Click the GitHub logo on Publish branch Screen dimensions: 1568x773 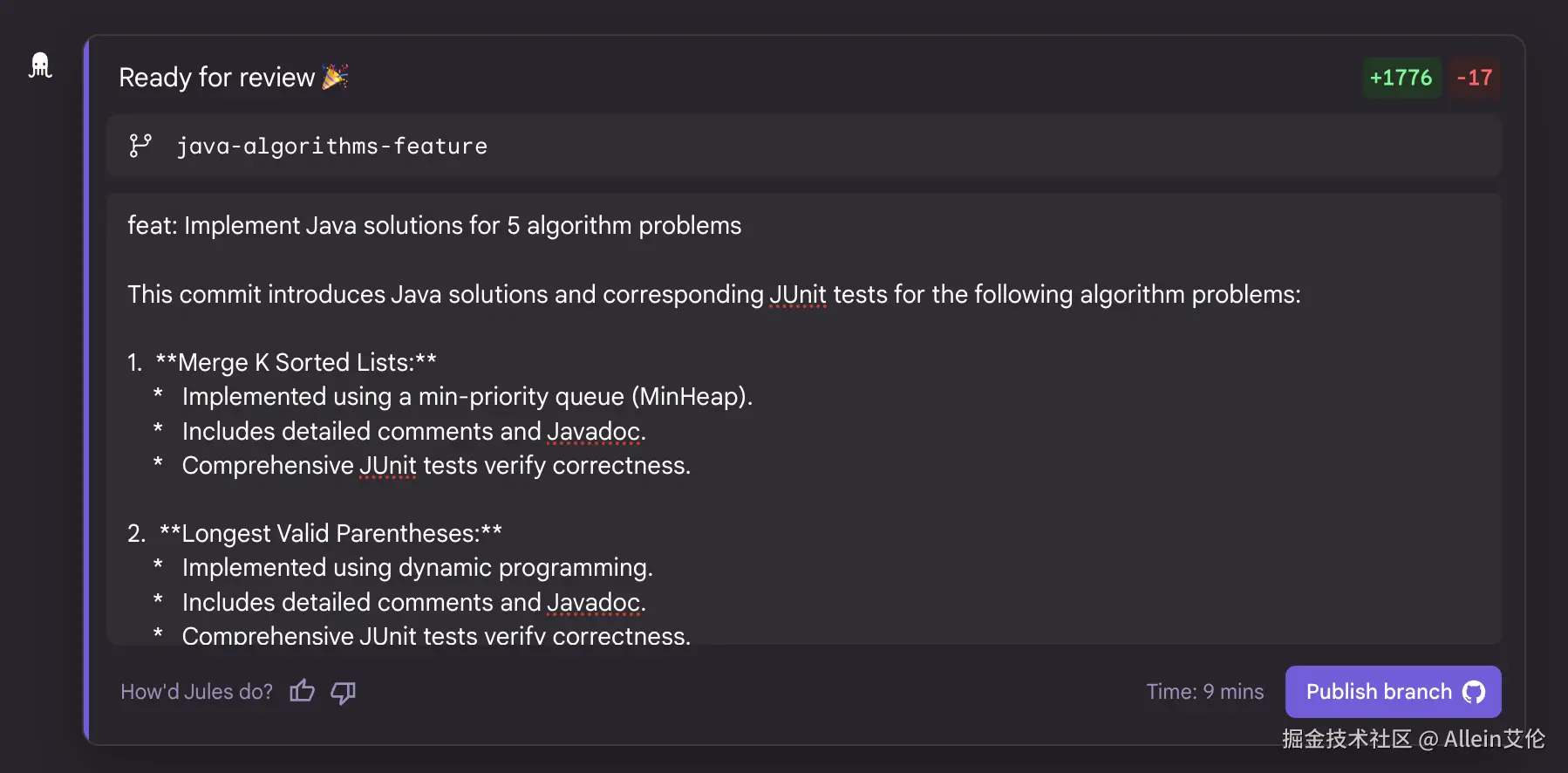(1474, 692)
